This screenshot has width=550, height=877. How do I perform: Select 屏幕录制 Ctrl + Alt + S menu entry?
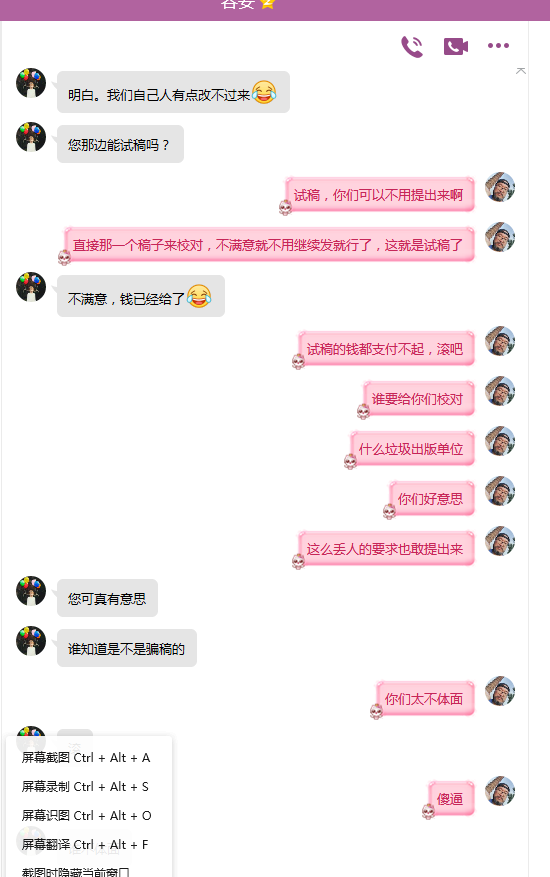pos(86,787)
